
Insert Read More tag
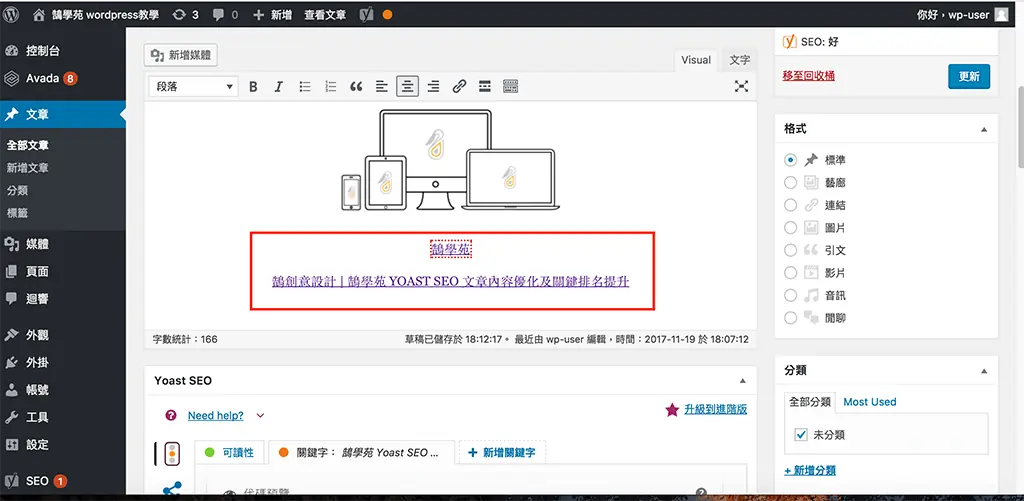[x=485, y=86]
